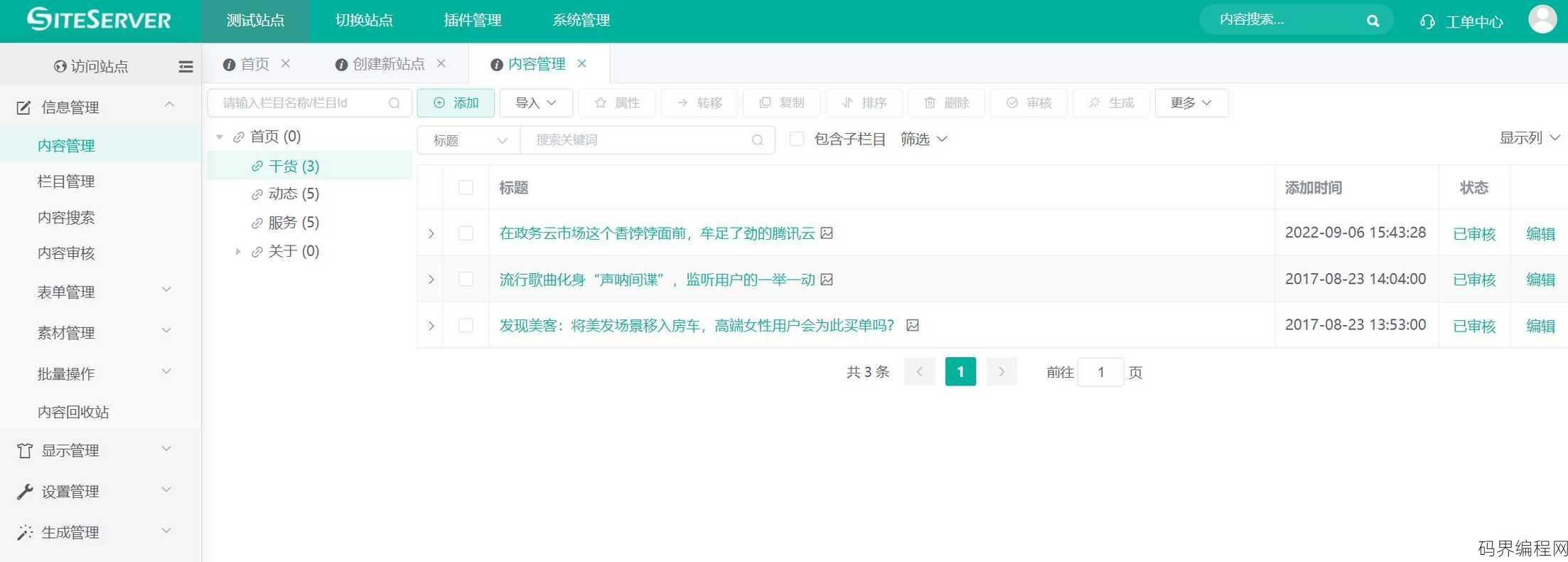Screen dimensions: 1568x562
Task: Open the 显示列 column dropdown
Action: click(1530, 138)
